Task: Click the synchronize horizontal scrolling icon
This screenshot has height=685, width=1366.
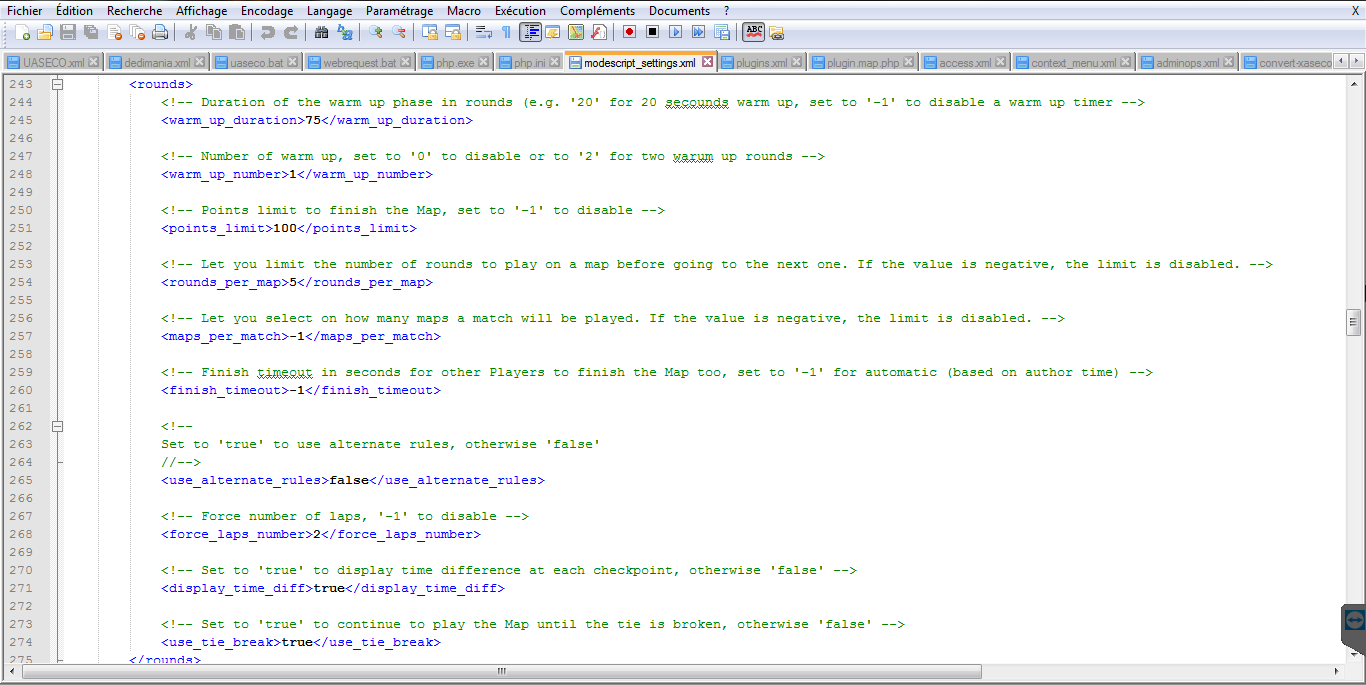Action: coord(452,32)
